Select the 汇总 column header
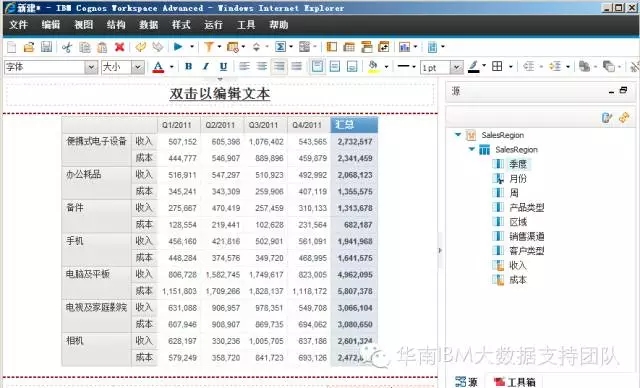 click(354, 124)
